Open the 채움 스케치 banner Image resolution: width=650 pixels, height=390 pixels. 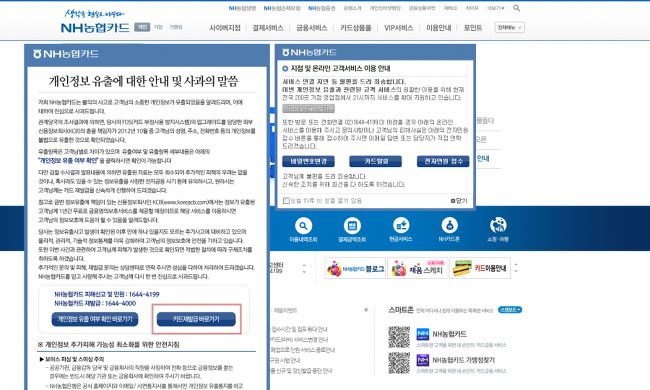click(417, 268)
